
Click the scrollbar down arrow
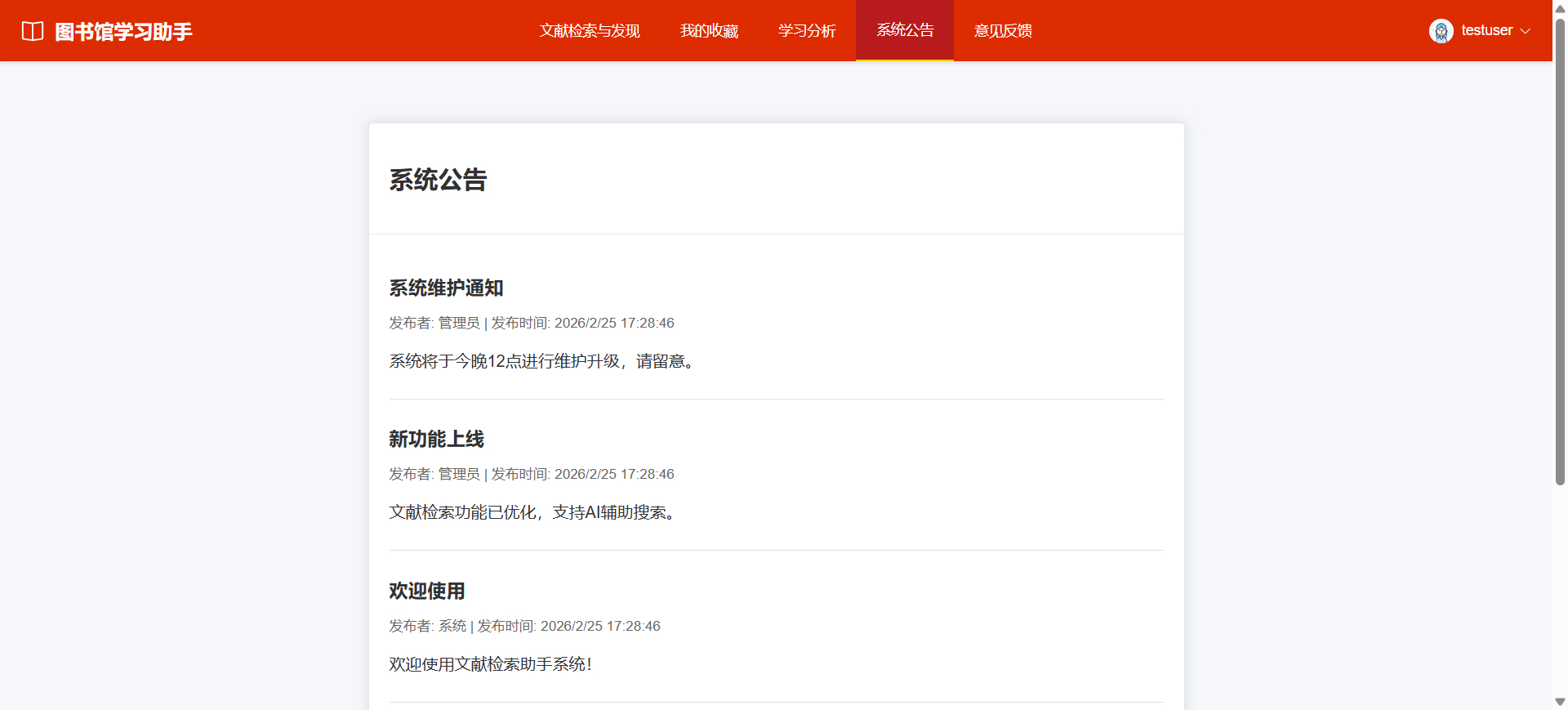1560,702
